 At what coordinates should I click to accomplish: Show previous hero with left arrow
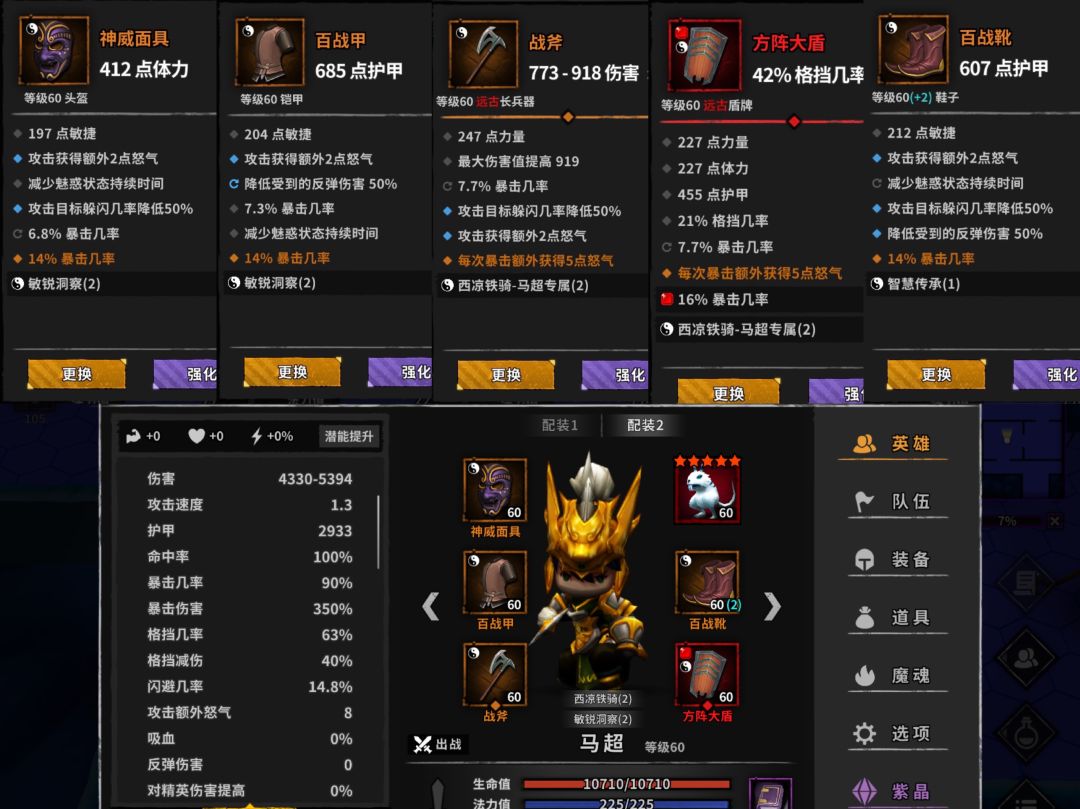431,607
